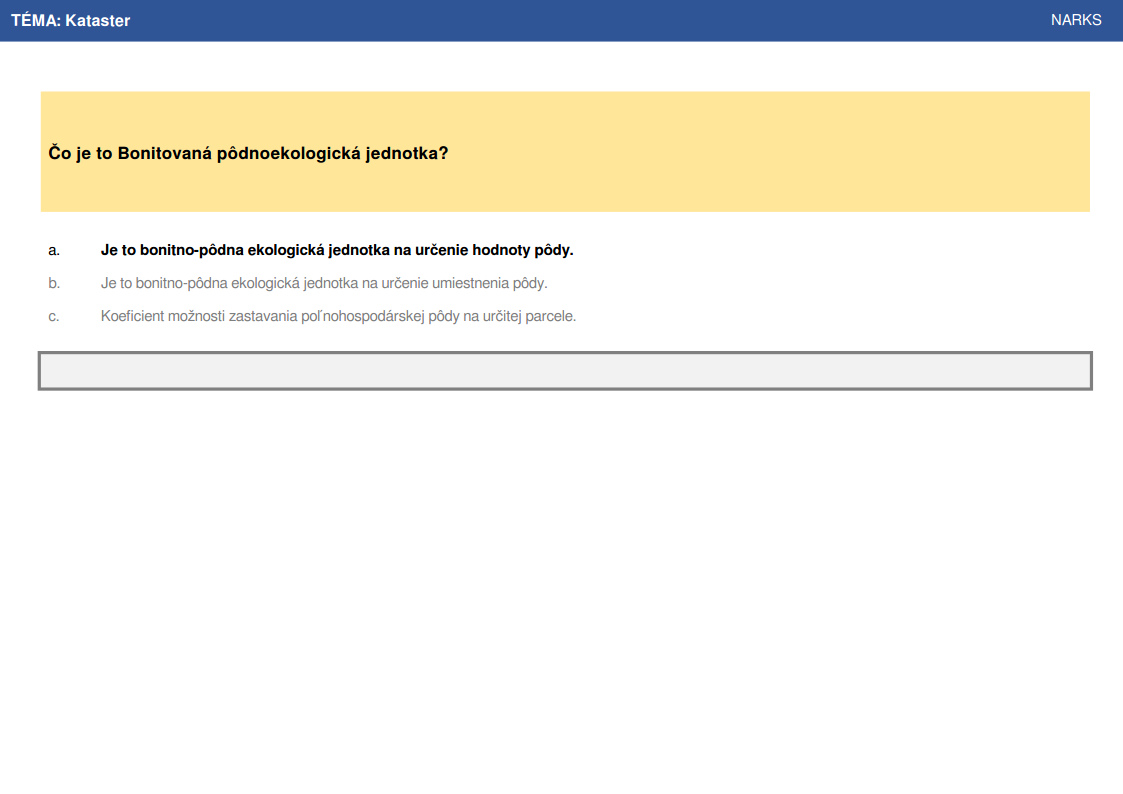Click the letter 'a.' option marker
Screen dimensions: 1123x794
point(54,251)
